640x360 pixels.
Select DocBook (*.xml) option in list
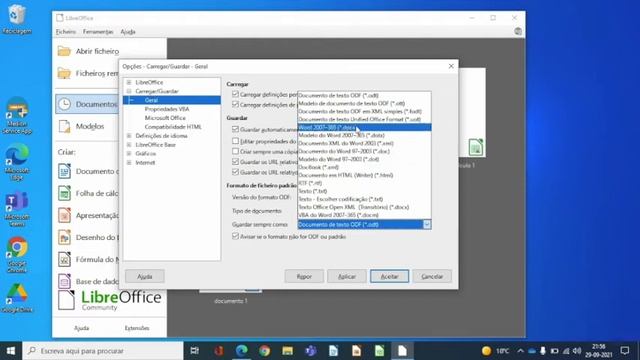[x=364, y=167]
